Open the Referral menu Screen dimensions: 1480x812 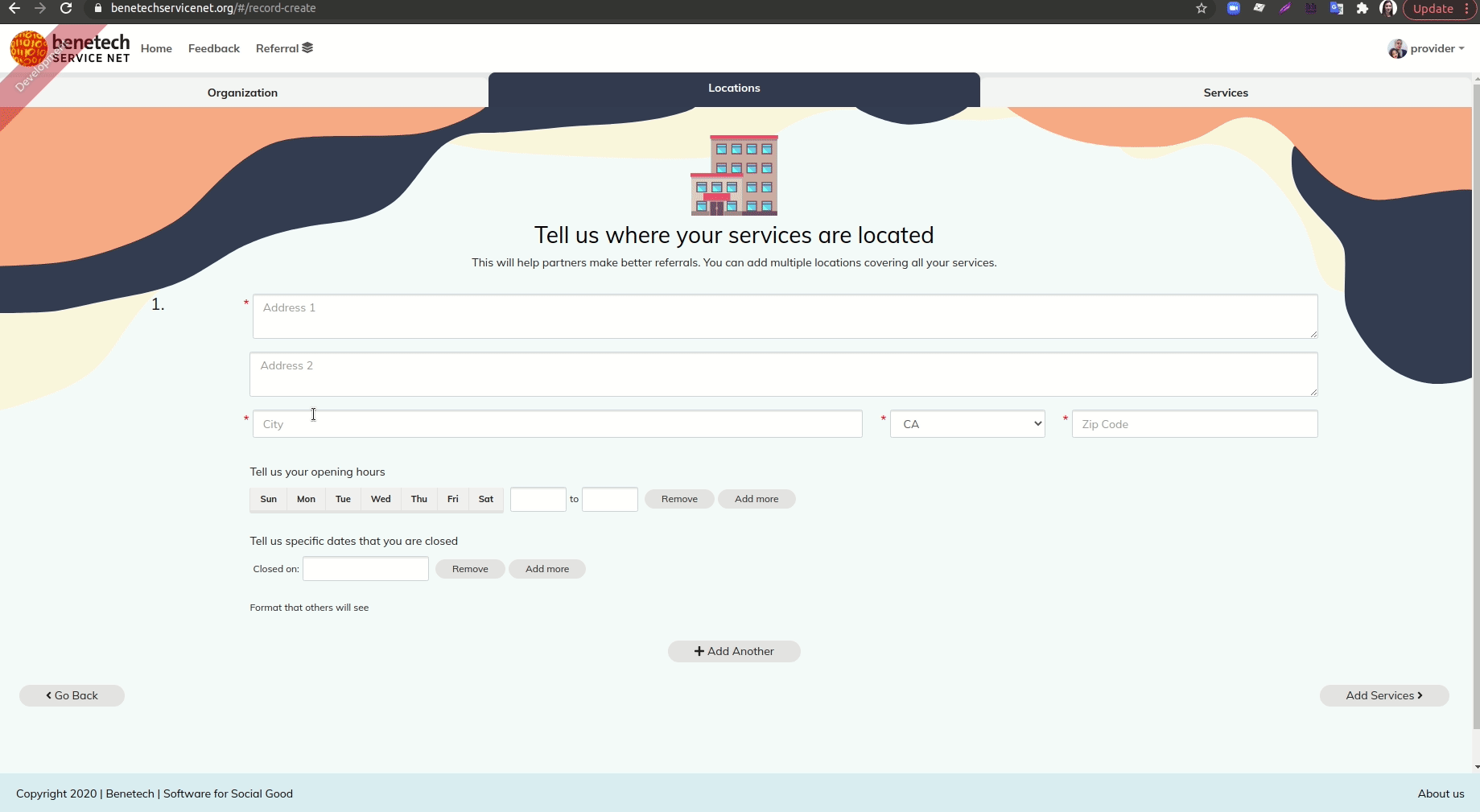[283, 48]
